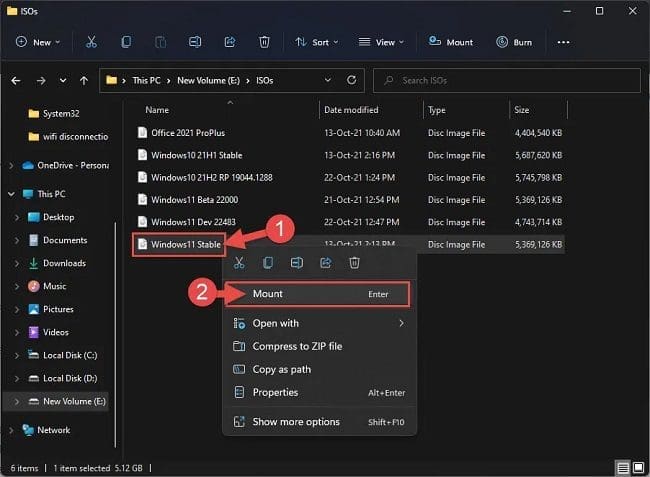
Task: Select the Windows11 Stable file
Action: 186,245
